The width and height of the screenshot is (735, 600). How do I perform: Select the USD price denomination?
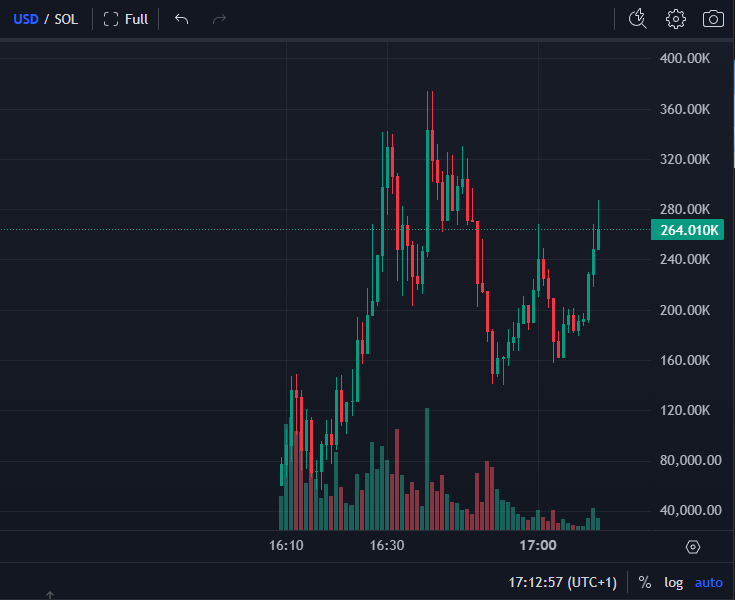click(26, 19)
